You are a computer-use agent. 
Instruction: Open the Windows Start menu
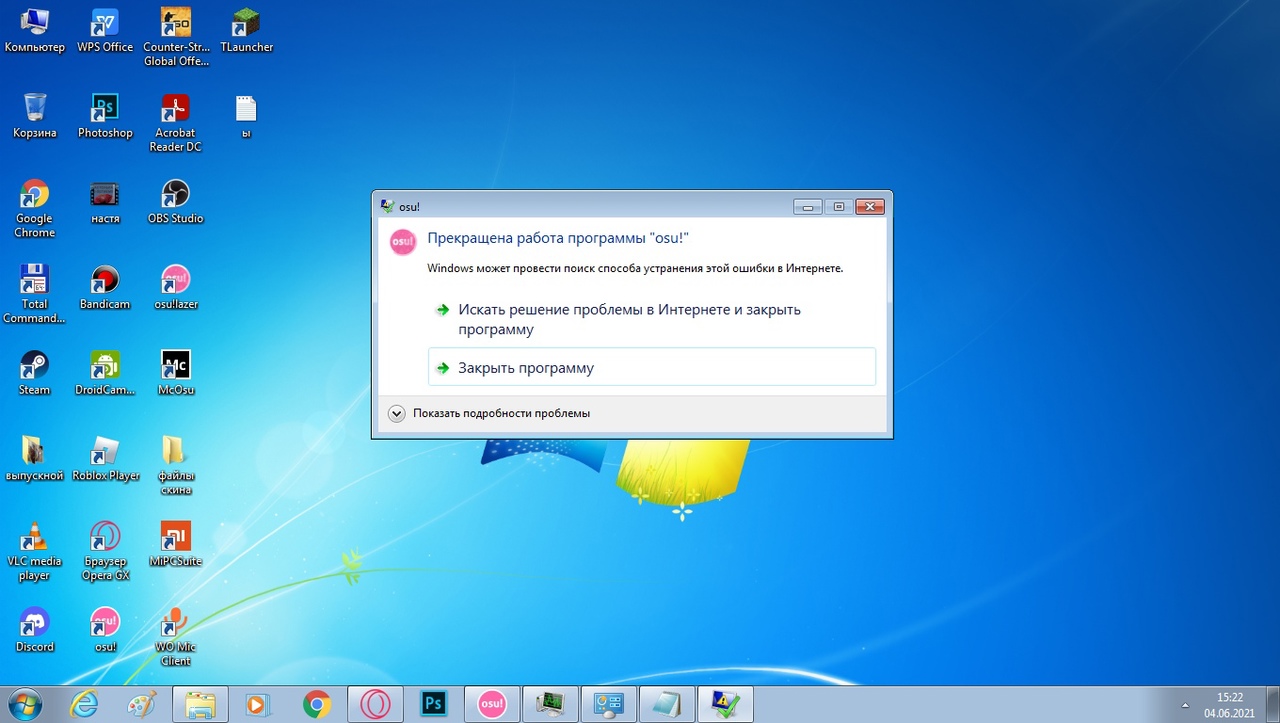point(23,704)
